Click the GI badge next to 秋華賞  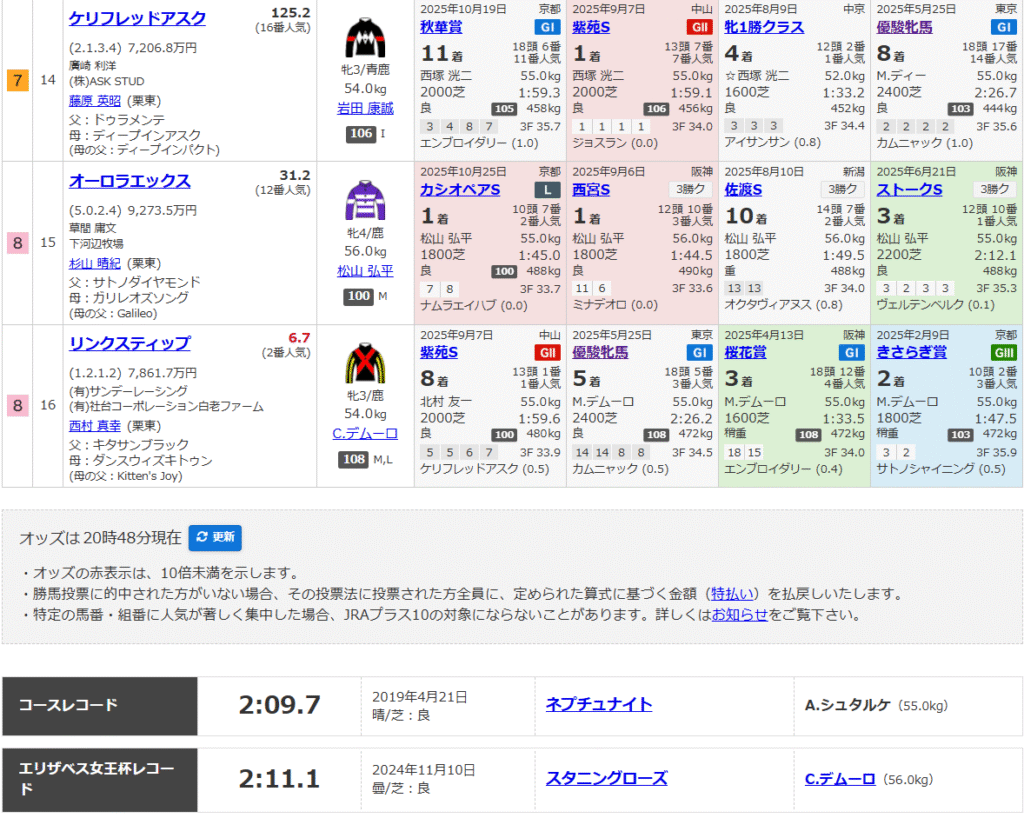[x=547, y=27]
